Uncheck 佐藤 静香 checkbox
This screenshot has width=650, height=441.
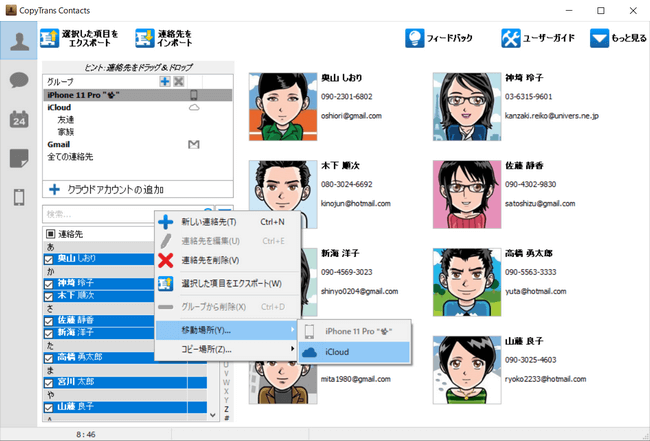[x=49, y=321]
